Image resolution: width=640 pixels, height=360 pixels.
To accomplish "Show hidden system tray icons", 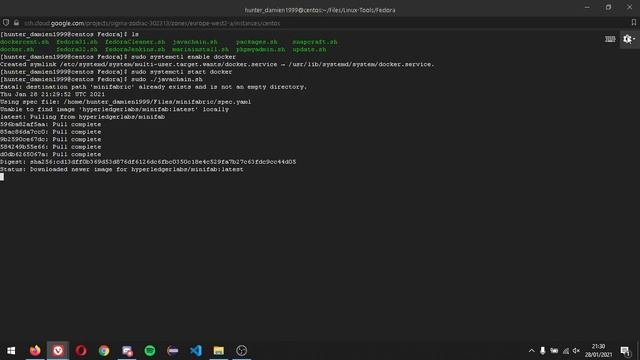I will pos(531,351).
